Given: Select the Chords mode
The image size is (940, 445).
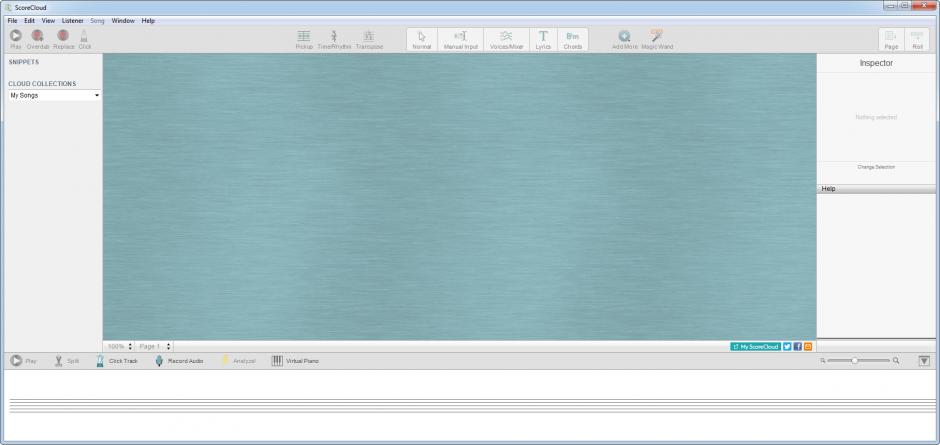Looking at the screenshot, I should [573, 40].
